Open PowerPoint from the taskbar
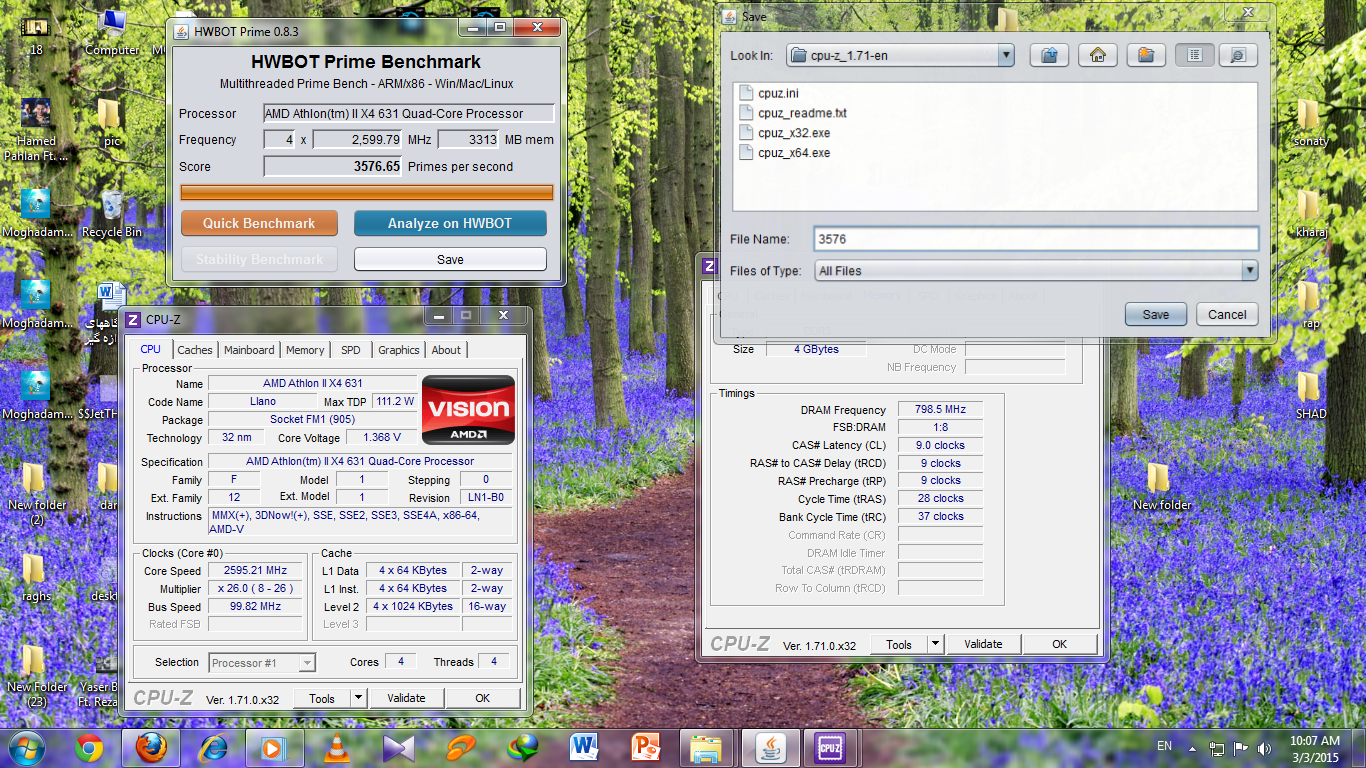 [646, 748]
